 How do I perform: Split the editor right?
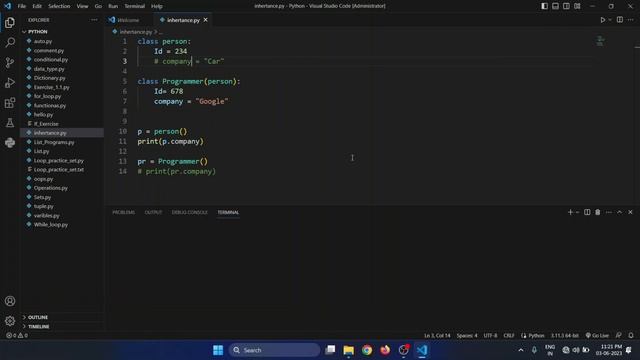[620, 20]
